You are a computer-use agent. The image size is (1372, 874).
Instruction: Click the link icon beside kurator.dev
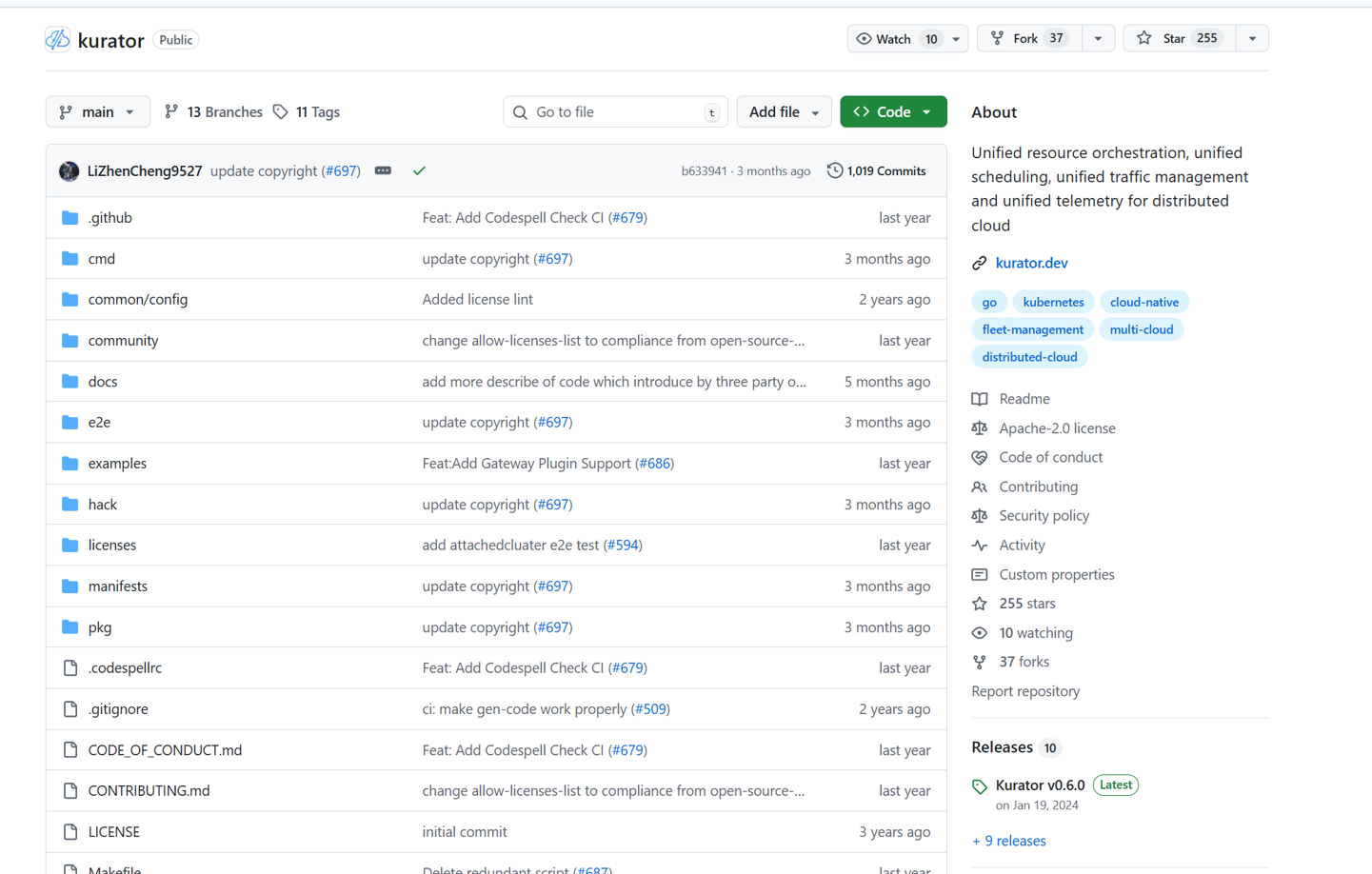point(980,263)
